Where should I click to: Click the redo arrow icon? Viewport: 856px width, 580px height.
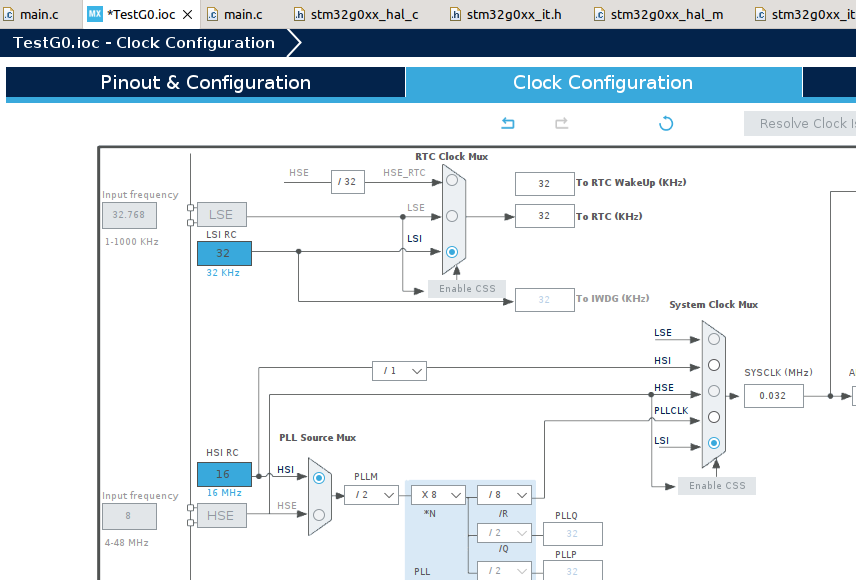pos(561,123)
